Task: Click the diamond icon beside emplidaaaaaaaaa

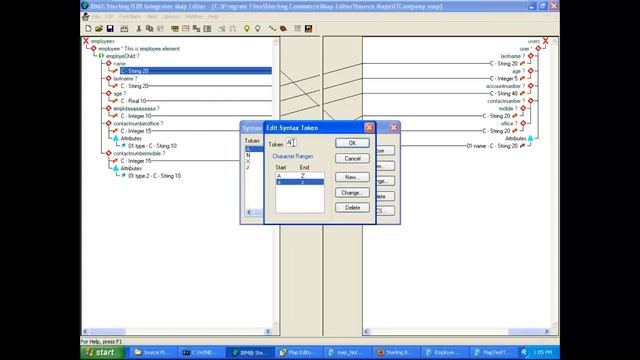Action: (x=109, y=109)
